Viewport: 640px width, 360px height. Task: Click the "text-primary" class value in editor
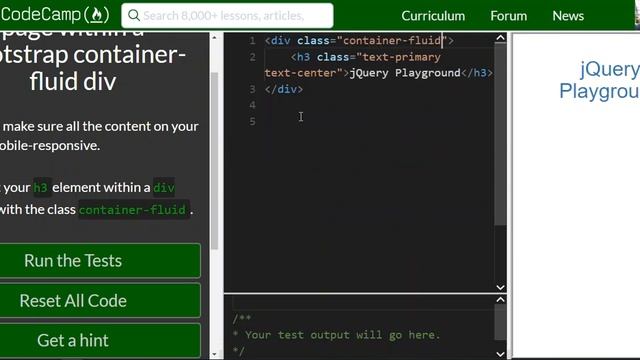(402, 57)
